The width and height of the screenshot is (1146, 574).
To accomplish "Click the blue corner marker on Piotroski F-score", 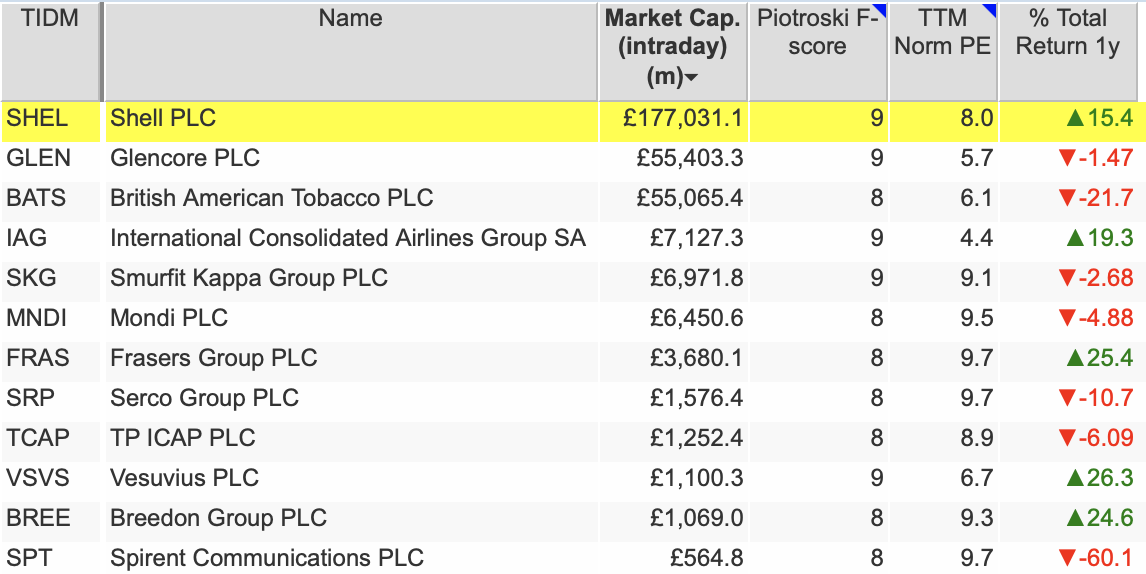I will [x=882, y=10].
